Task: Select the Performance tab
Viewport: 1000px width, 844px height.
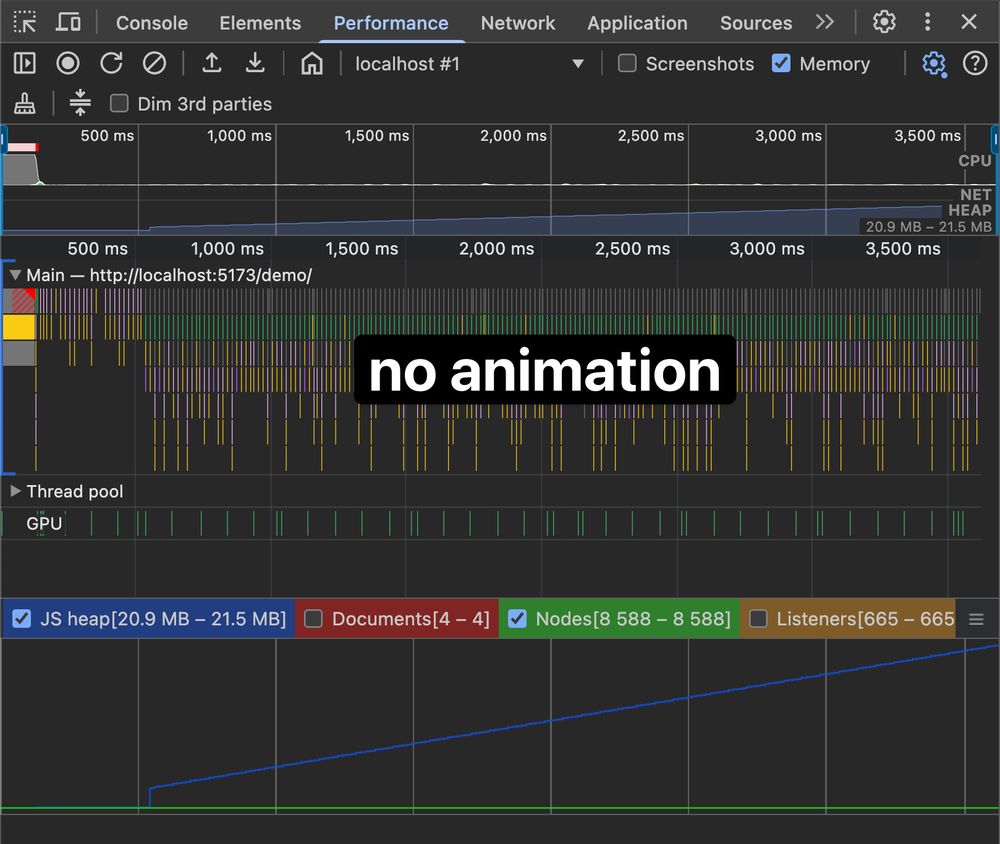Action: 391,23
